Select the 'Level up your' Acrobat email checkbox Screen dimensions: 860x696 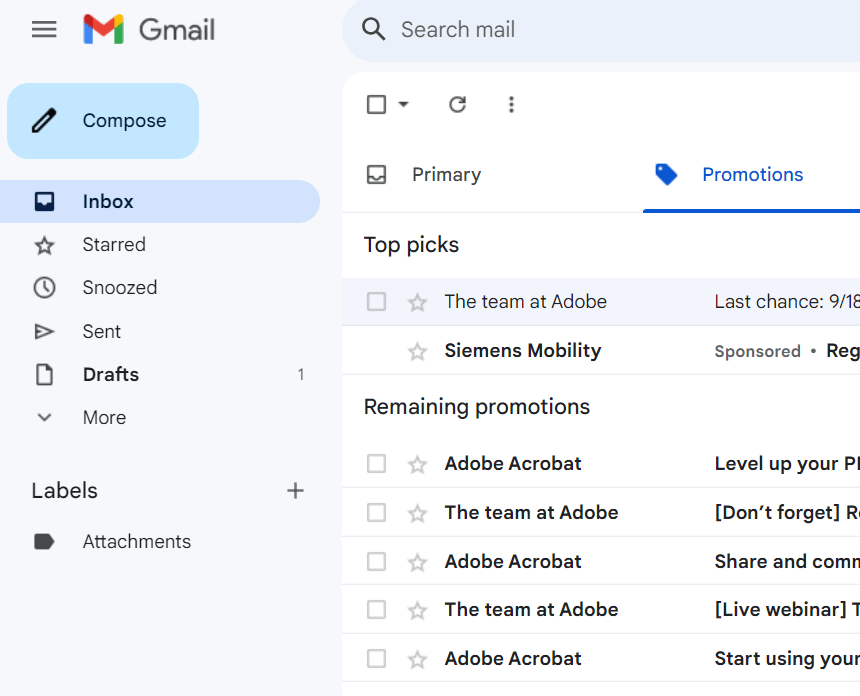pyautogui.click(x=376, y=464)
